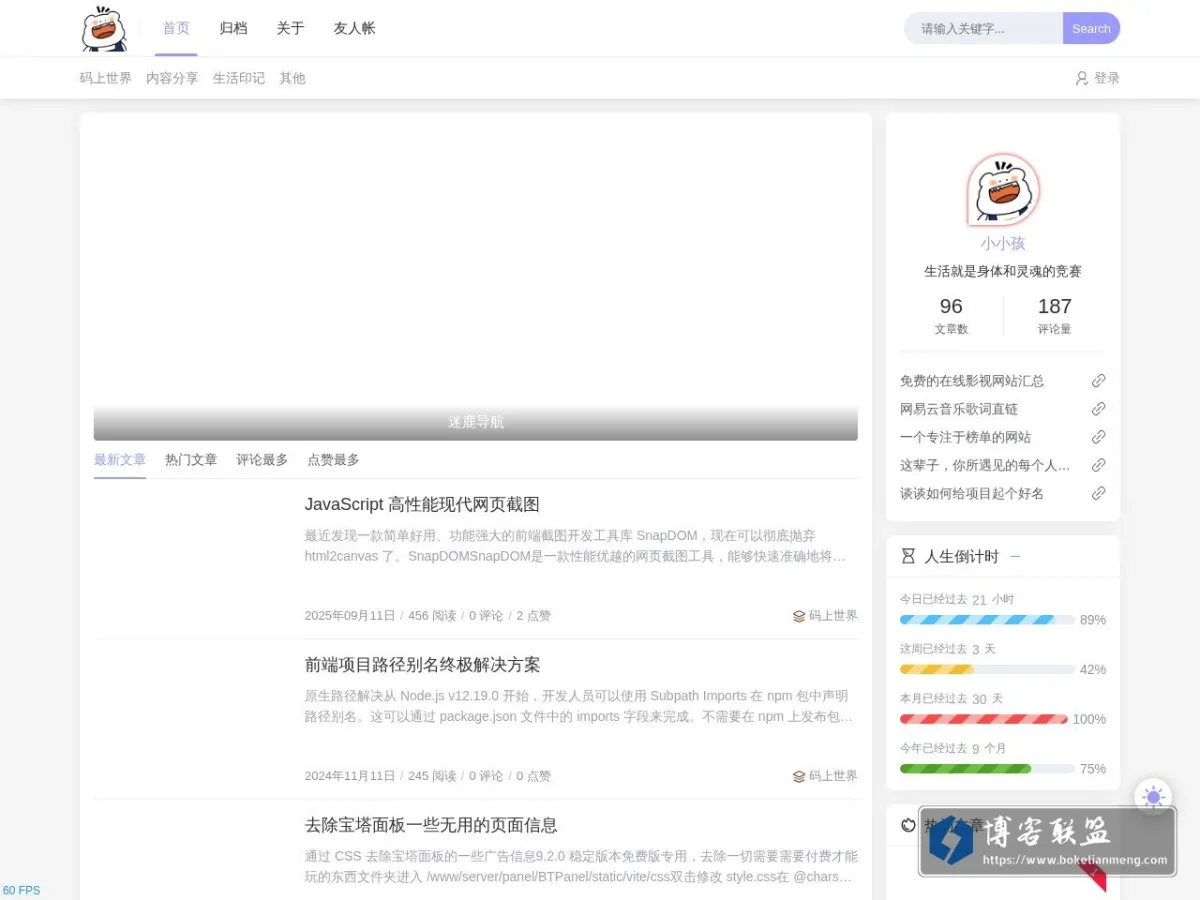Click the 本月已经过去 100% progress bar
The image size is (1200, 900).
pos(984,719)
